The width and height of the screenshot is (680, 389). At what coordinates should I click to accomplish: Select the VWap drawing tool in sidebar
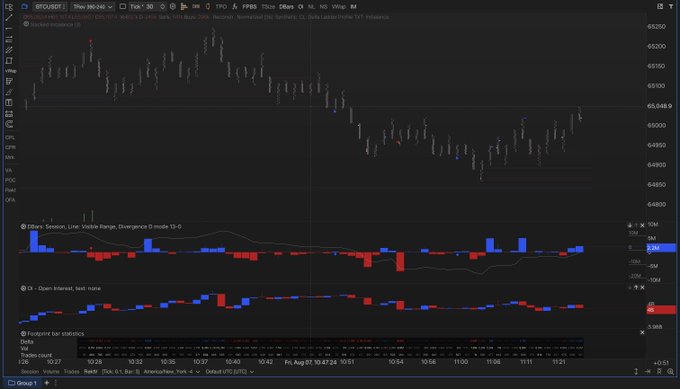tap(10, 71)
